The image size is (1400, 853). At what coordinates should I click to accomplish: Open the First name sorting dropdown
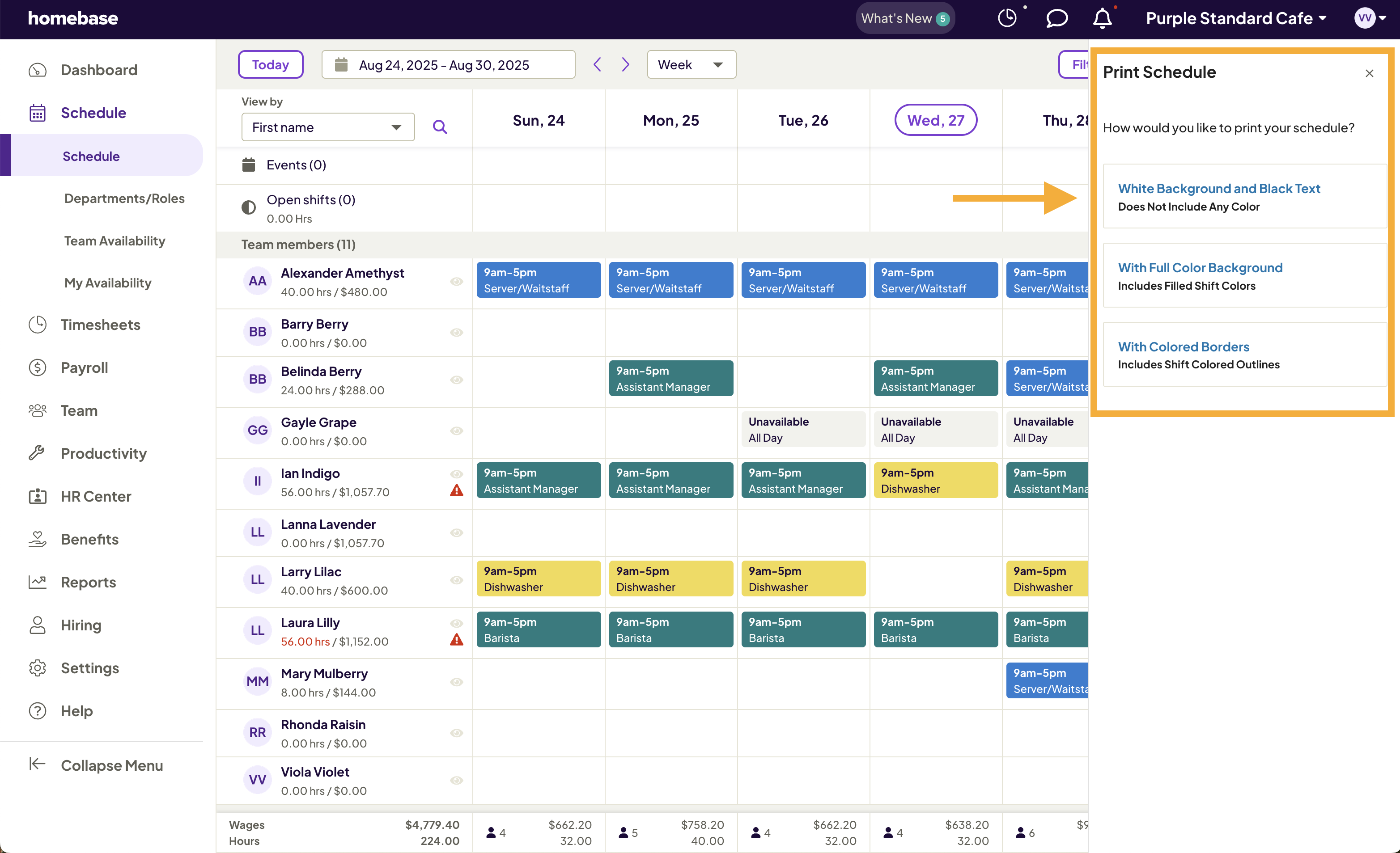point(328,127)
